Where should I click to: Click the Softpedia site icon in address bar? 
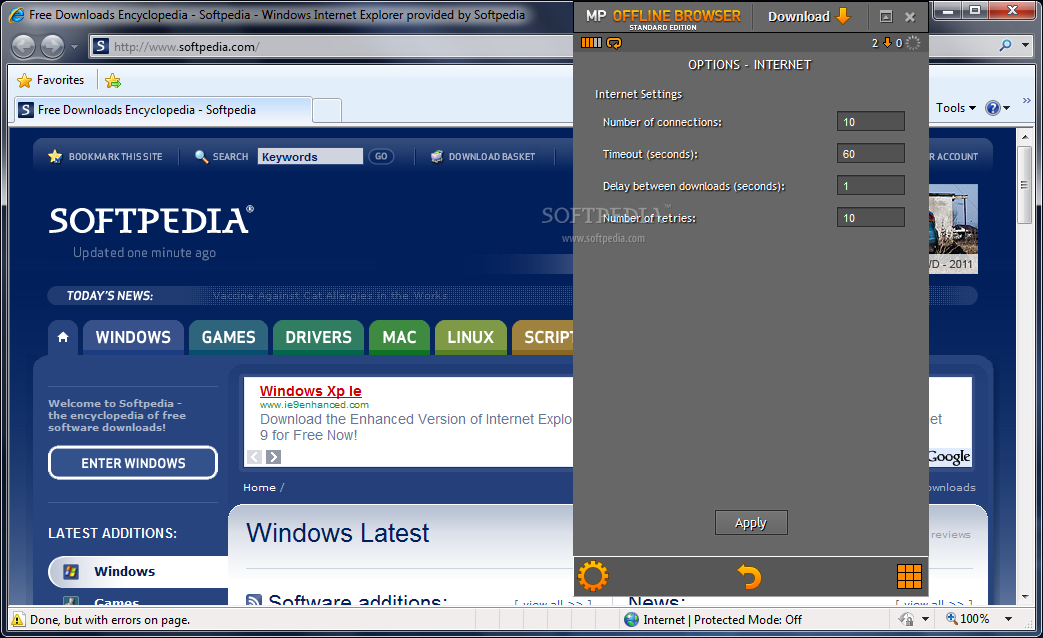(100, 47)
